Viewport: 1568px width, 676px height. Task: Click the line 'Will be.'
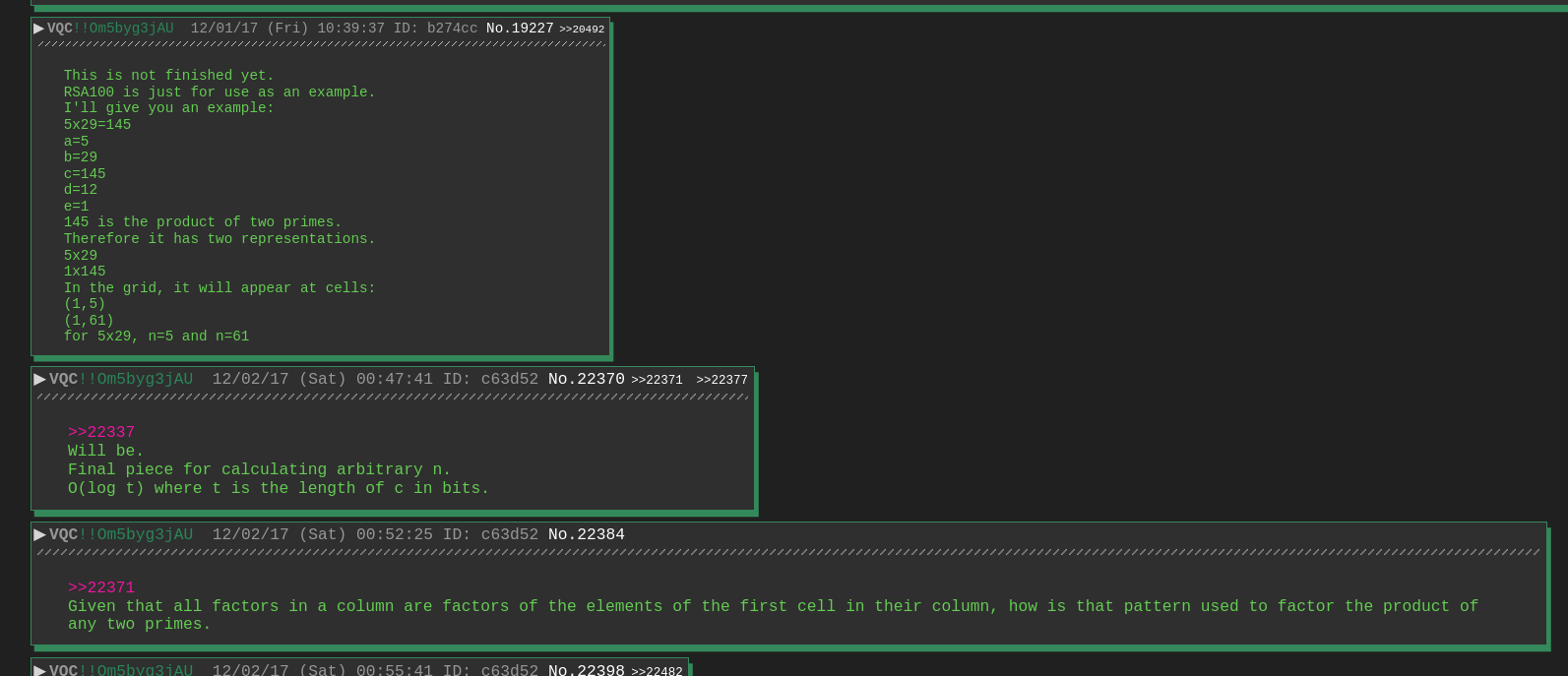[106, 452]
